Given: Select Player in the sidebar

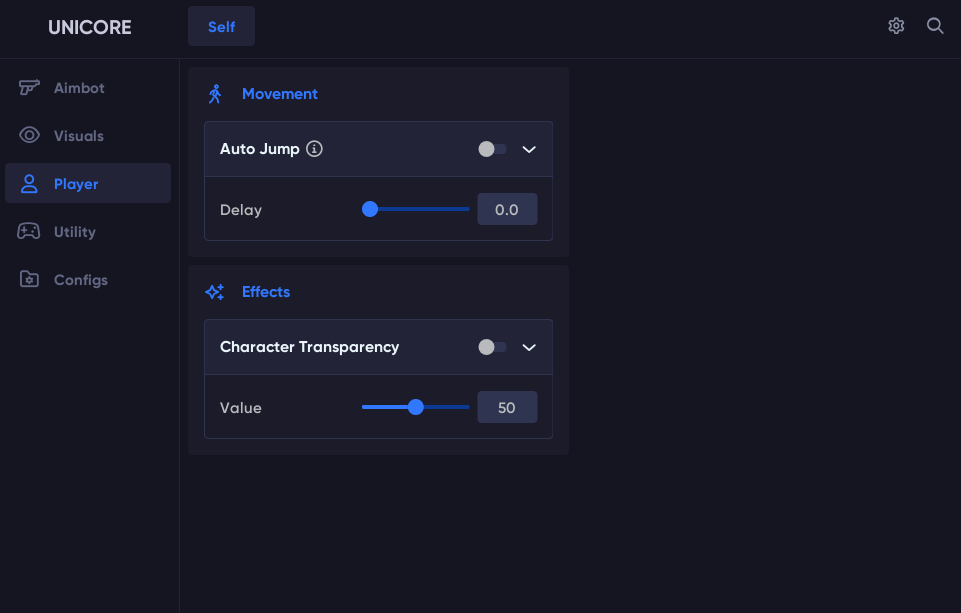Looking at the screenshot, I should tap(88, 183).
